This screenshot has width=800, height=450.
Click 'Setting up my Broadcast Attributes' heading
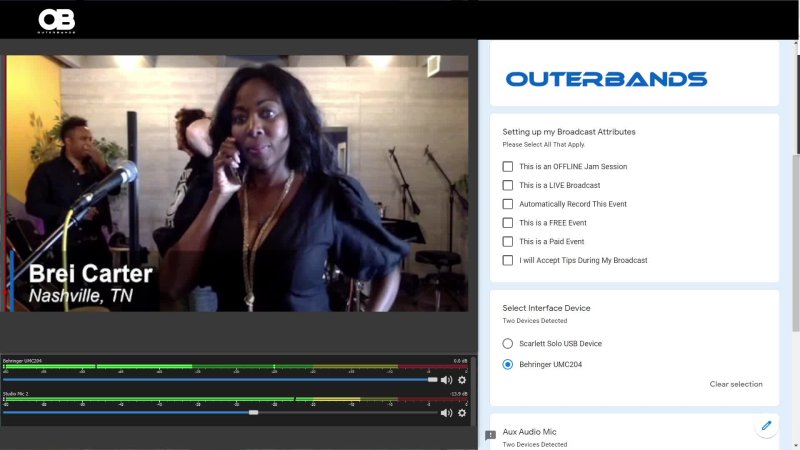[569, 132]
